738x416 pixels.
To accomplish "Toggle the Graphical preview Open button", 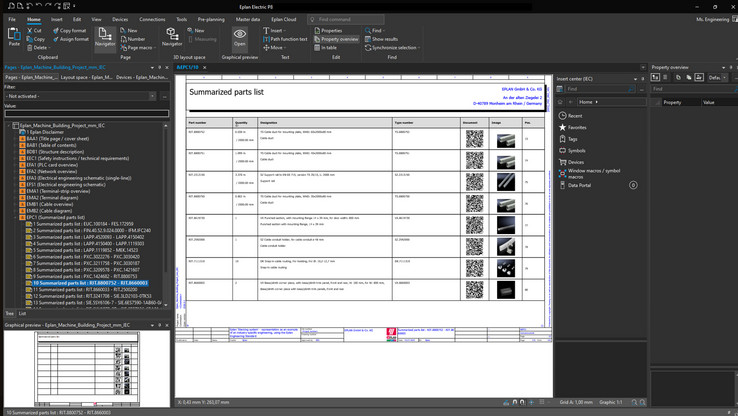I will [x=240, y=38].
